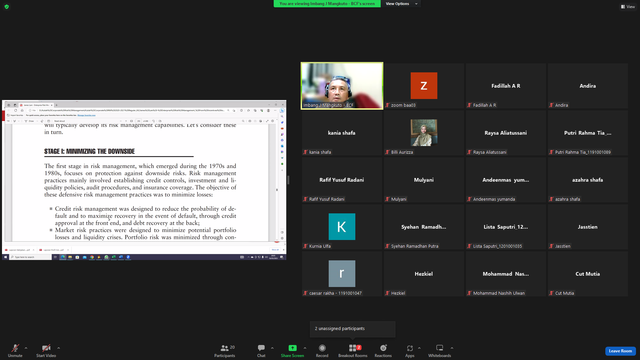This screenshot has height=360, width=640.
Task: Open audio options arrow next to Unmute
Action: (26, 348)
